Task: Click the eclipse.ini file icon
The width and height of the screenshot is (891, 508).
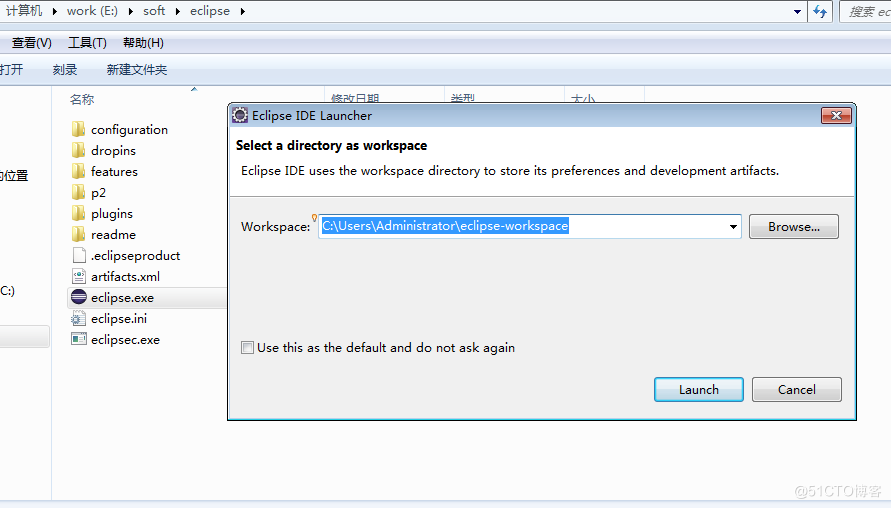Action: click(79, 318)
